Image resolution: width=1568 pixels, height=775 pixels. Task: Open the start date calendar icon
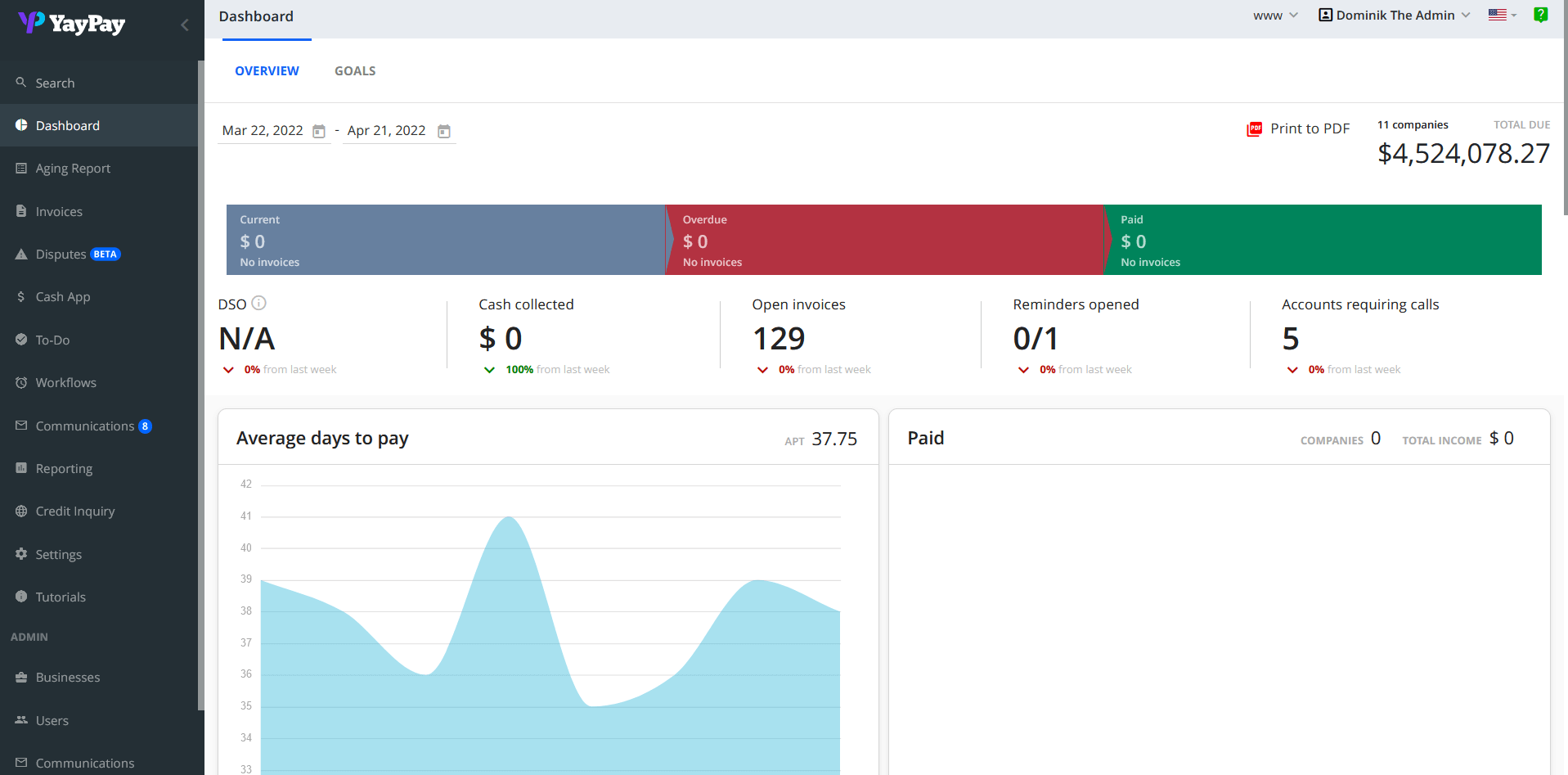(x=319, y=131)
